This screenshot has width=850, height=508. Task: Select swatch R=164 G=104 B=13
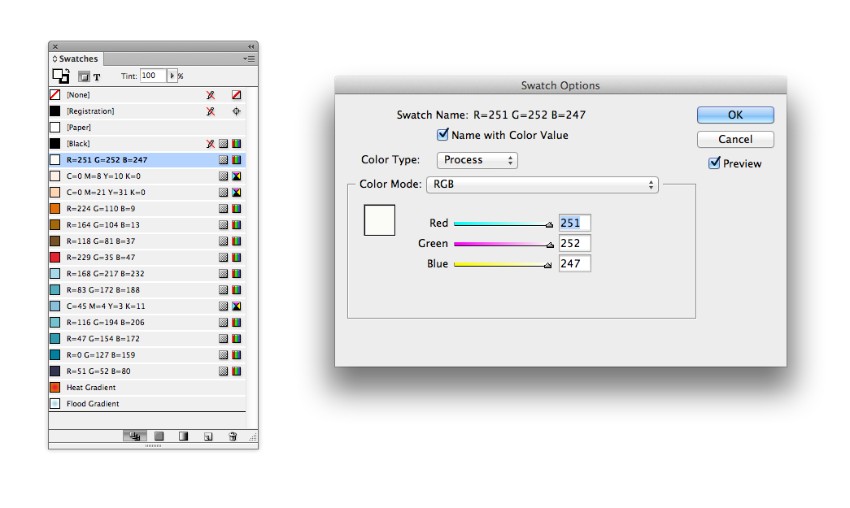click(x=147, y=225)
